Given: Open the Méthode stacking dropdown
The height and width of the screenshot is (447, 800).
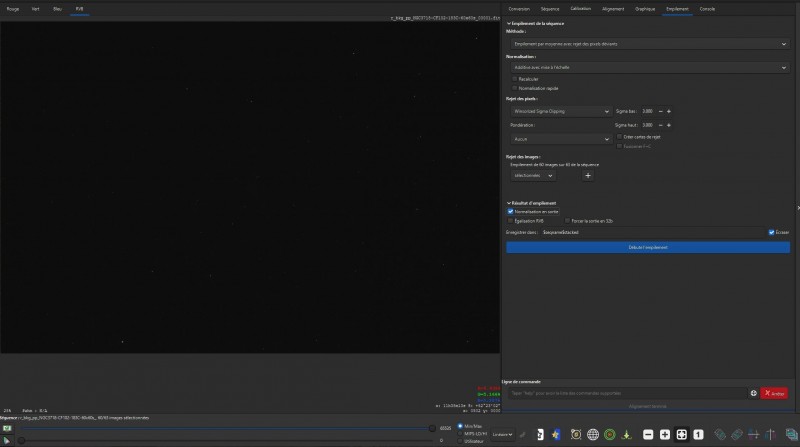Looking at the screenshot, I should pos(650,44).
